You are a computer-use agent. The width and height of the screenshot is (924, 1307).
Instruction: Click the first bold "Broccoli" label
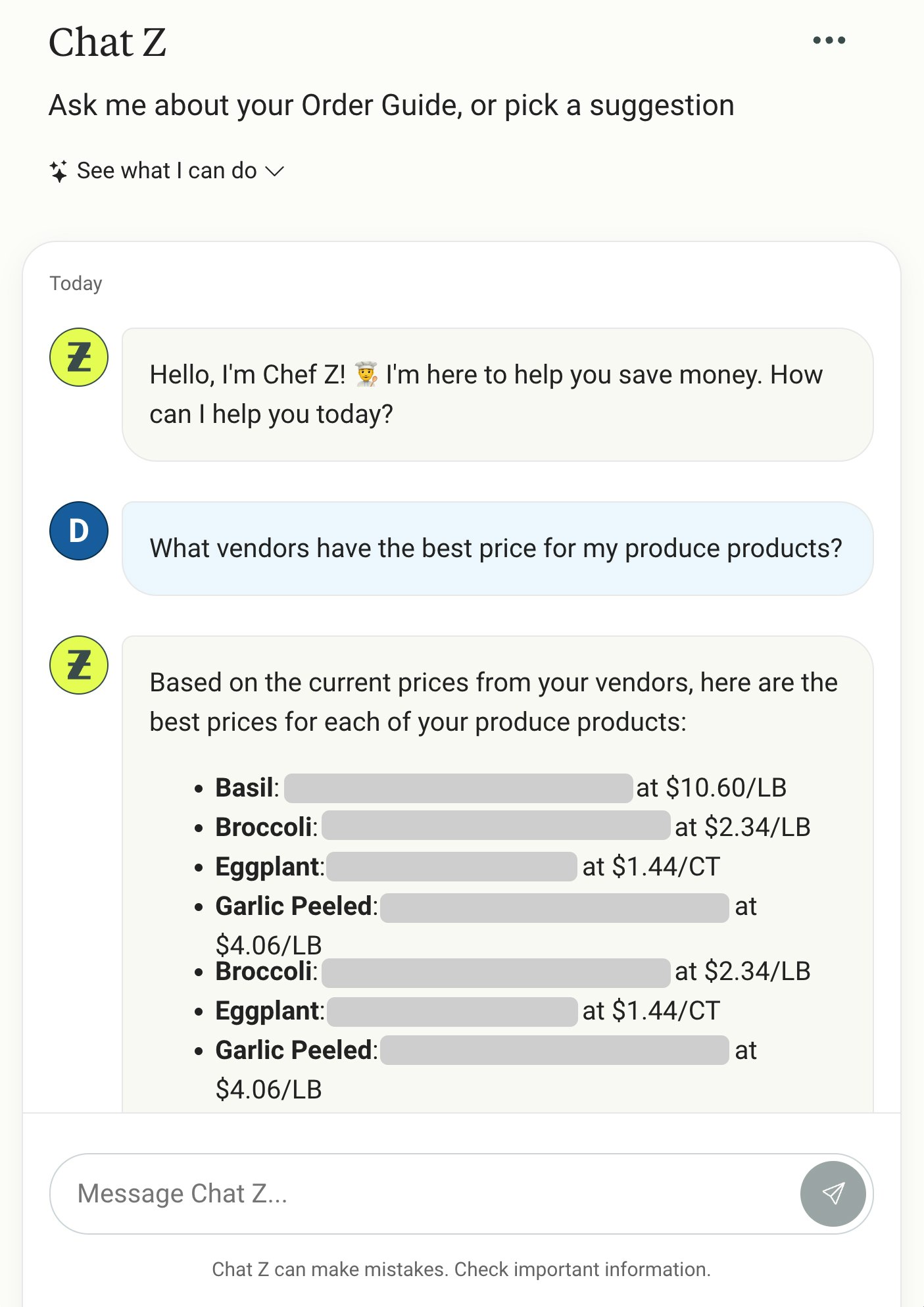pos(263,827)
